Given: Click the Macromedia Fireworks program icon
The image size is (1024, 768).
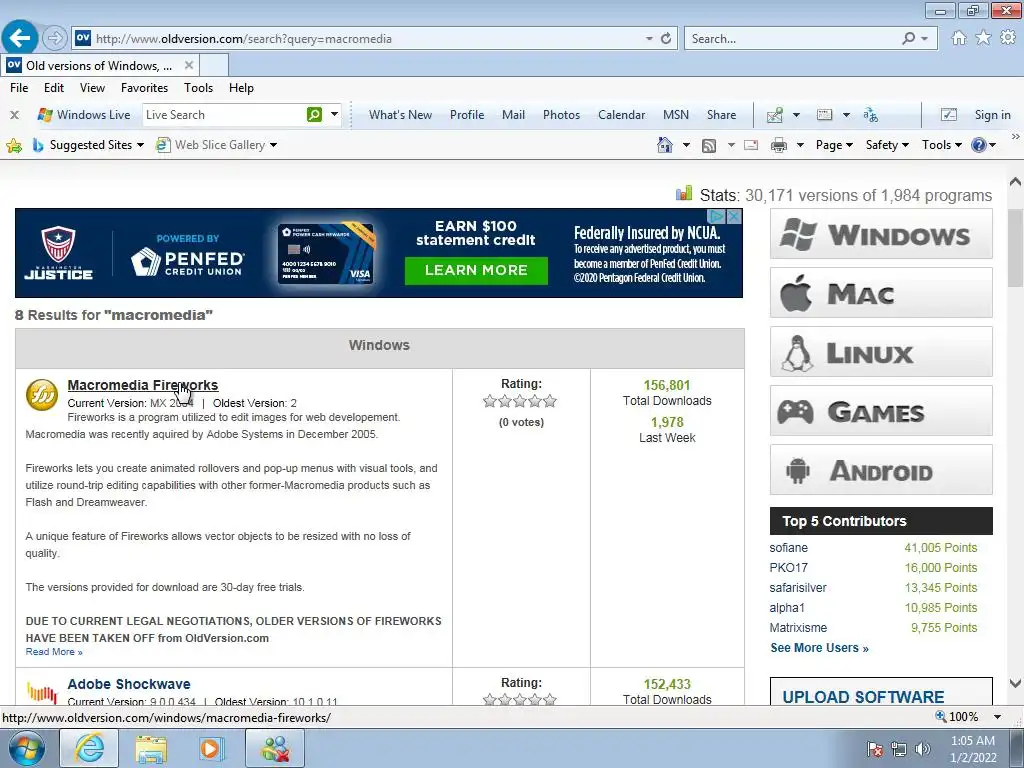Looking at the screenshot, I should click(42, 395).
